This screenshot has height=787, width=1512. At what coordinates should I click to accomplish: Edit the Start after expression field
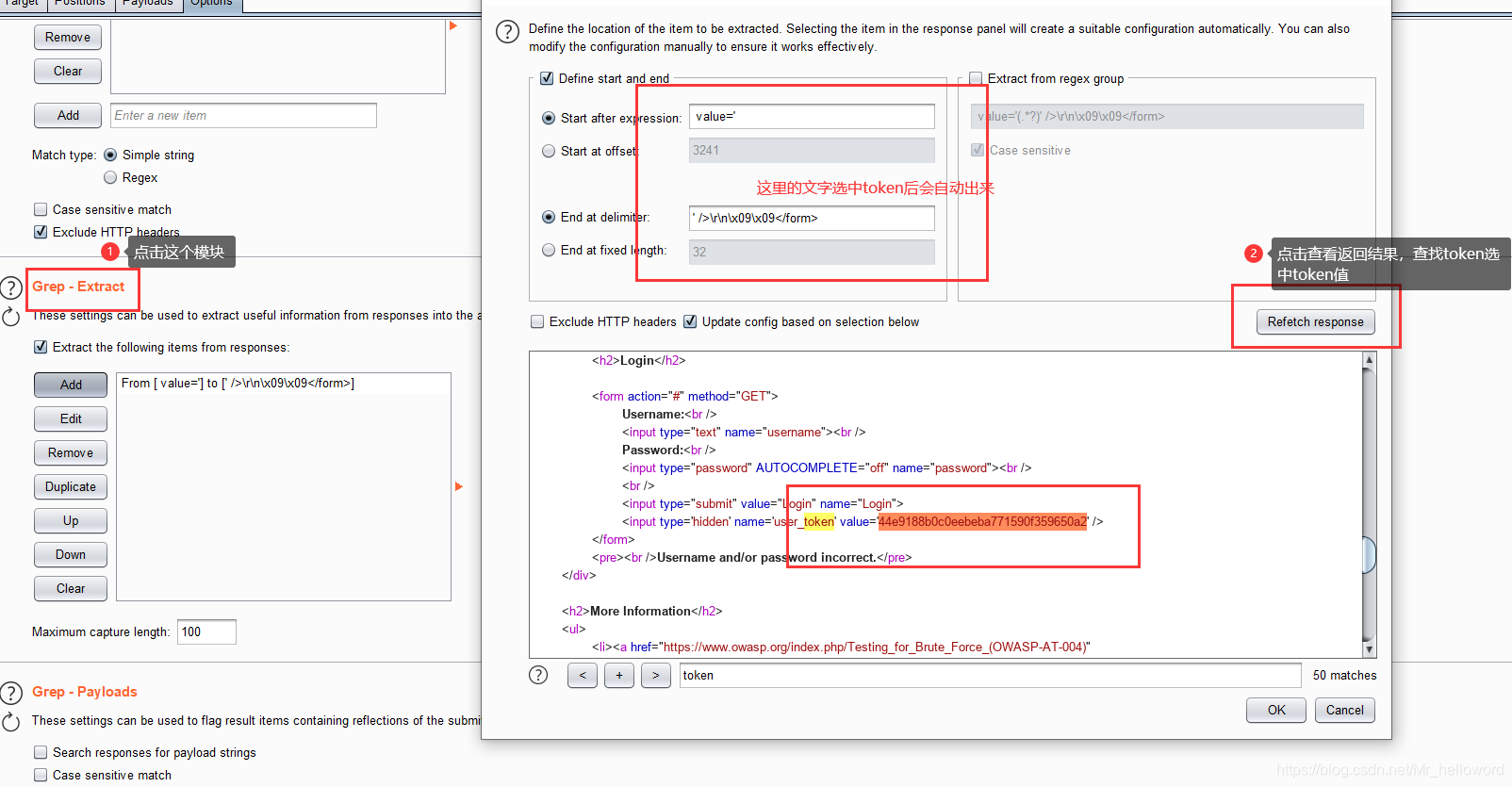click(x=812, y=116)
